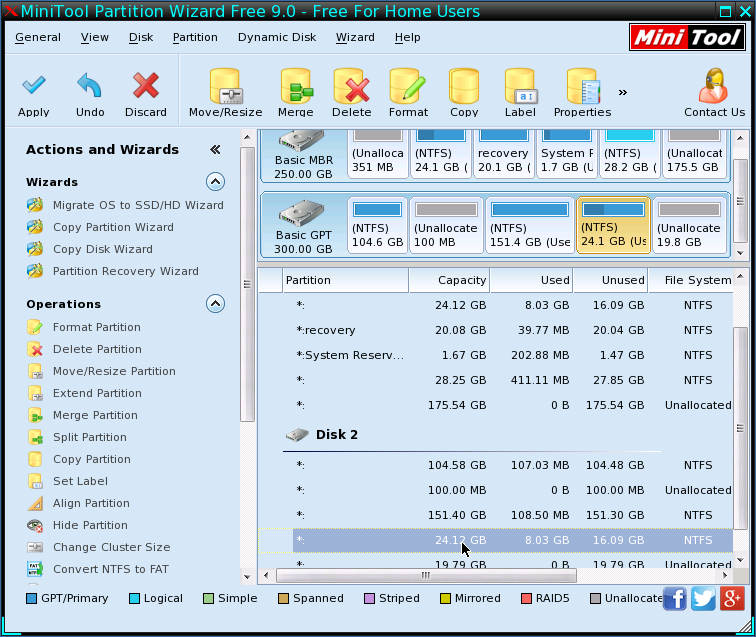Choose the Set Label operation
The width and height of the screenshot is (756, 637).
81,481
